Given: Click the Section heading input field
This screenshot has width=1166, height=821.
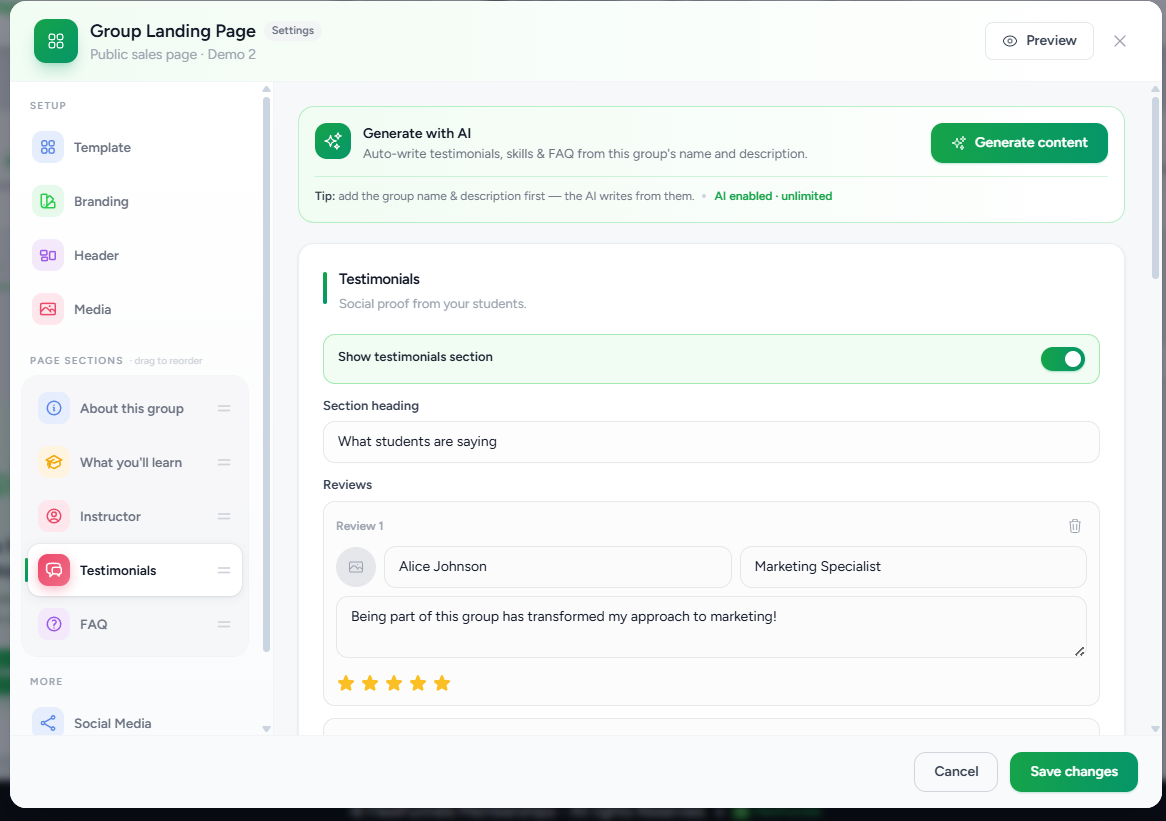Looking at the screenshot, I should pos(711,442).
